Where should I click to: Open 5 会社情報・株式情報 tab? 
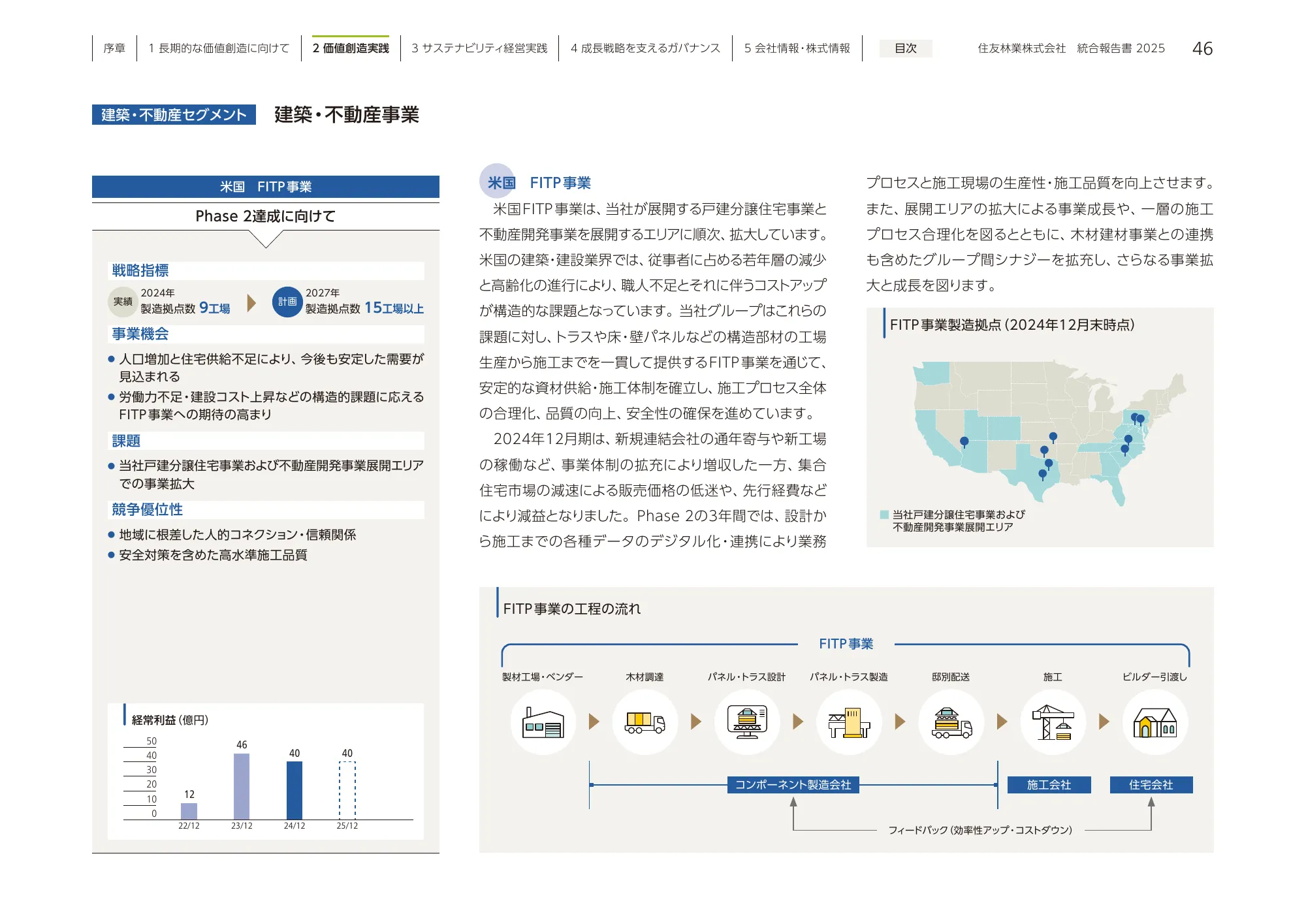point(797,48)
